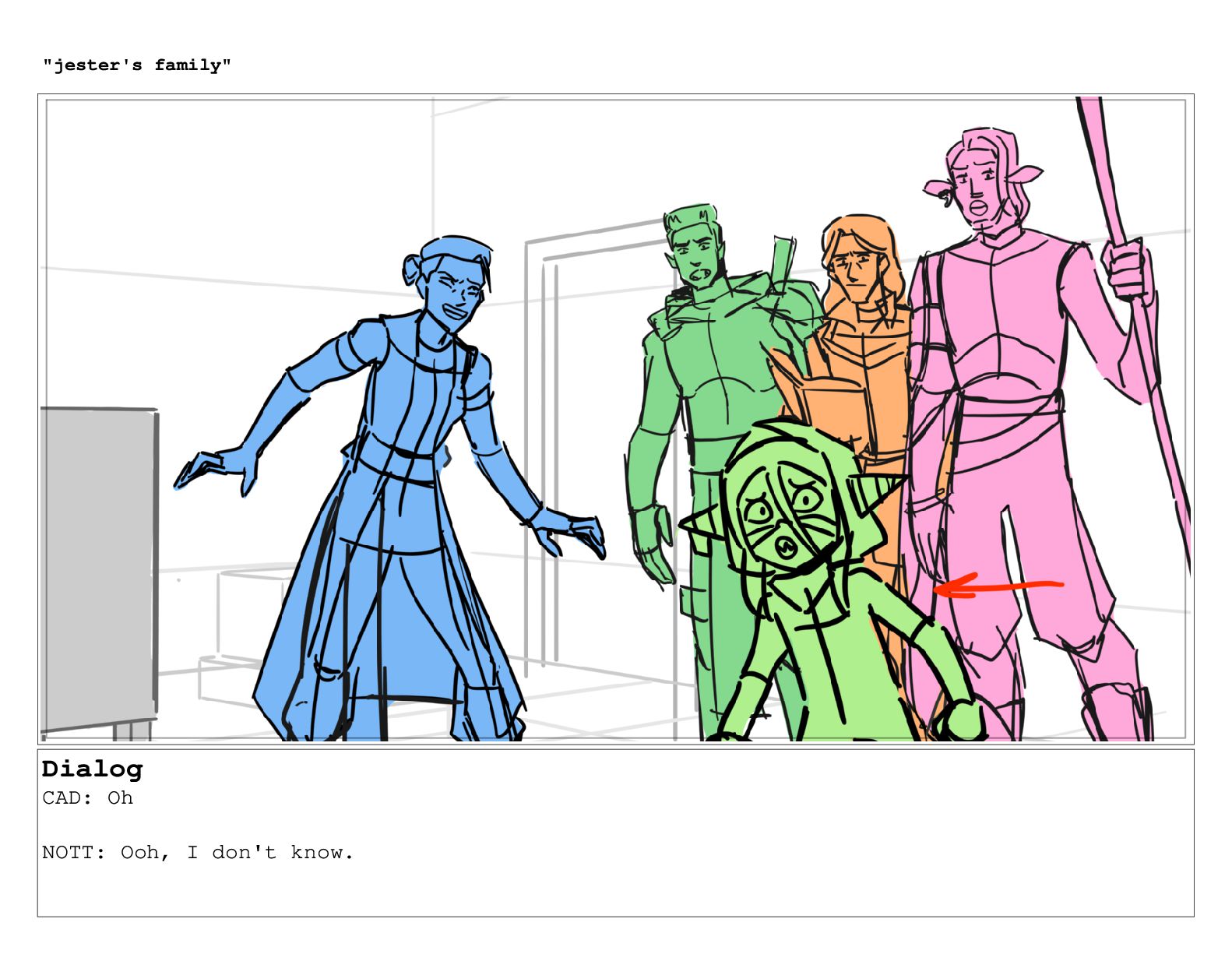Click the "jester's family" title text
1232x954 pixels.
(137, 65)
